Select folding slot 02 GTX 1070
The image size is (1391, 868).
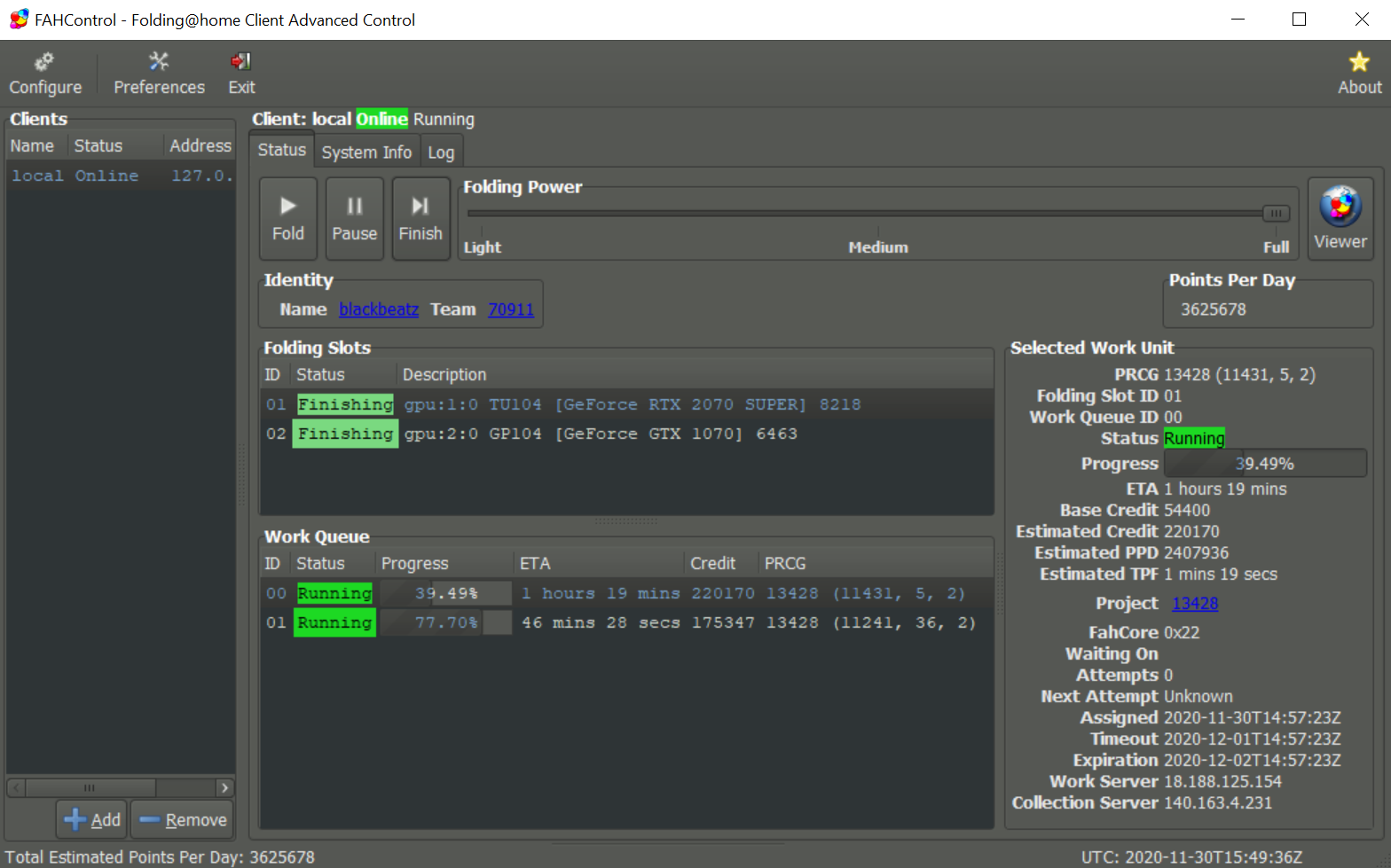626,434
